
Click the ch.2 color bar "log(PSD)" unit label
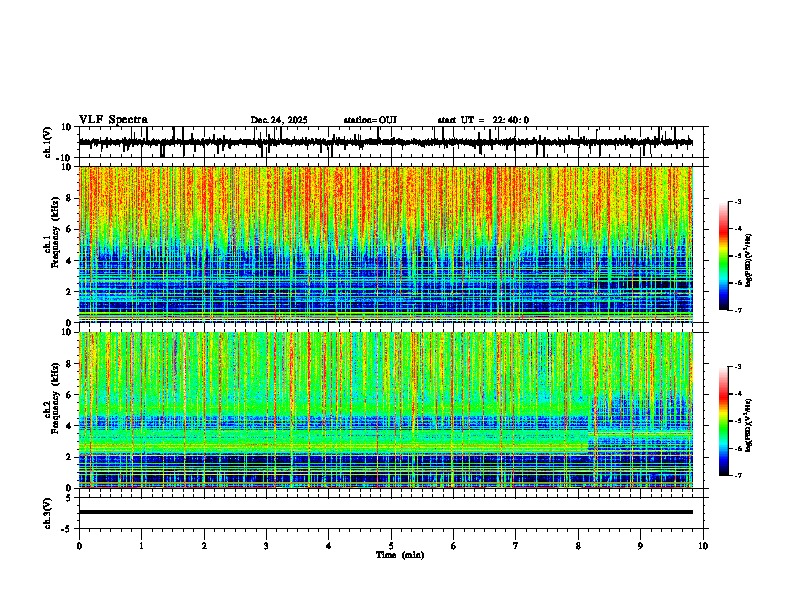click(749, 425)
